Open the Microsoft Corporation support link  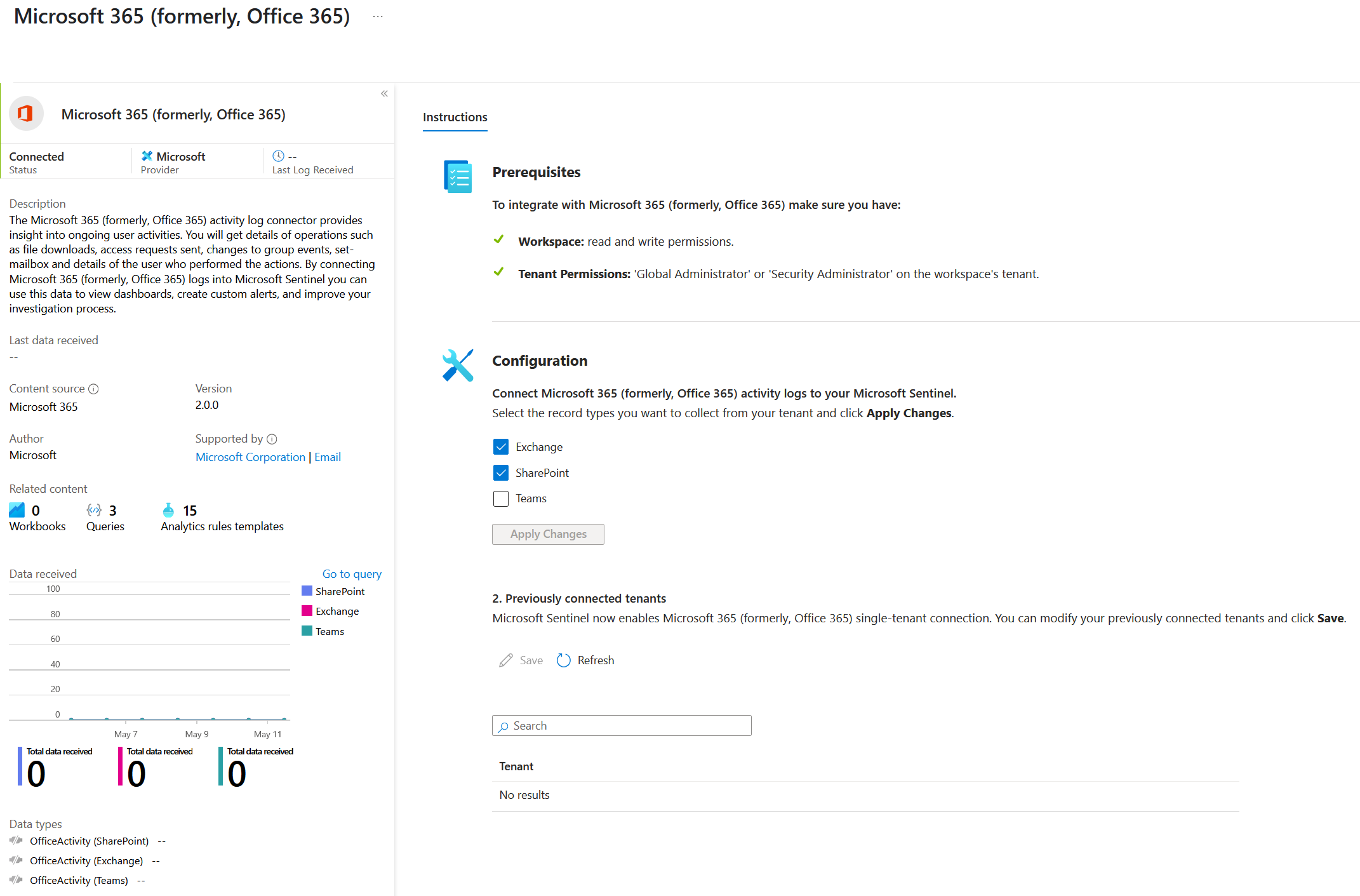[x=250, y=457]
